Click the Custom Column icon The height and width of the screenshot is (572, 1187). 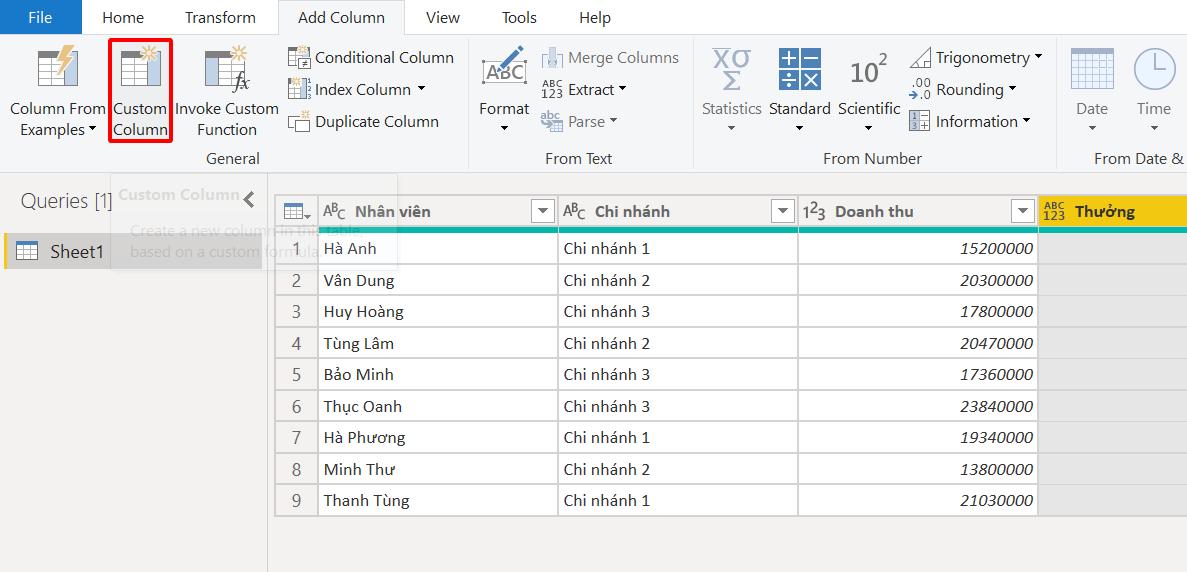(x=140, y=66)
